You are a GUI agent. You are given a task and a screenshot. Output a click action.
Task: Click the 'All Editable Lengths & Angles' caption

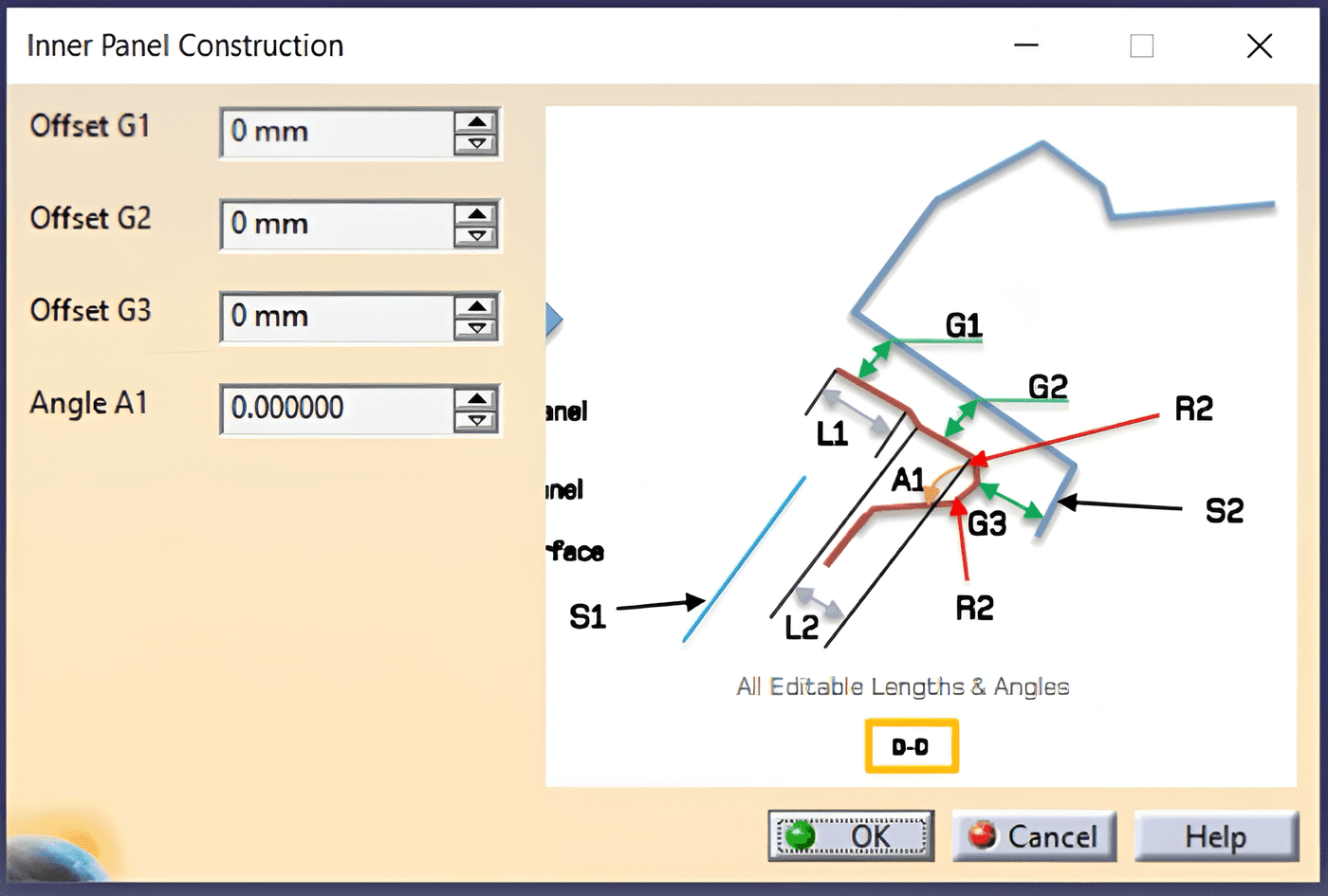point(903,686)
